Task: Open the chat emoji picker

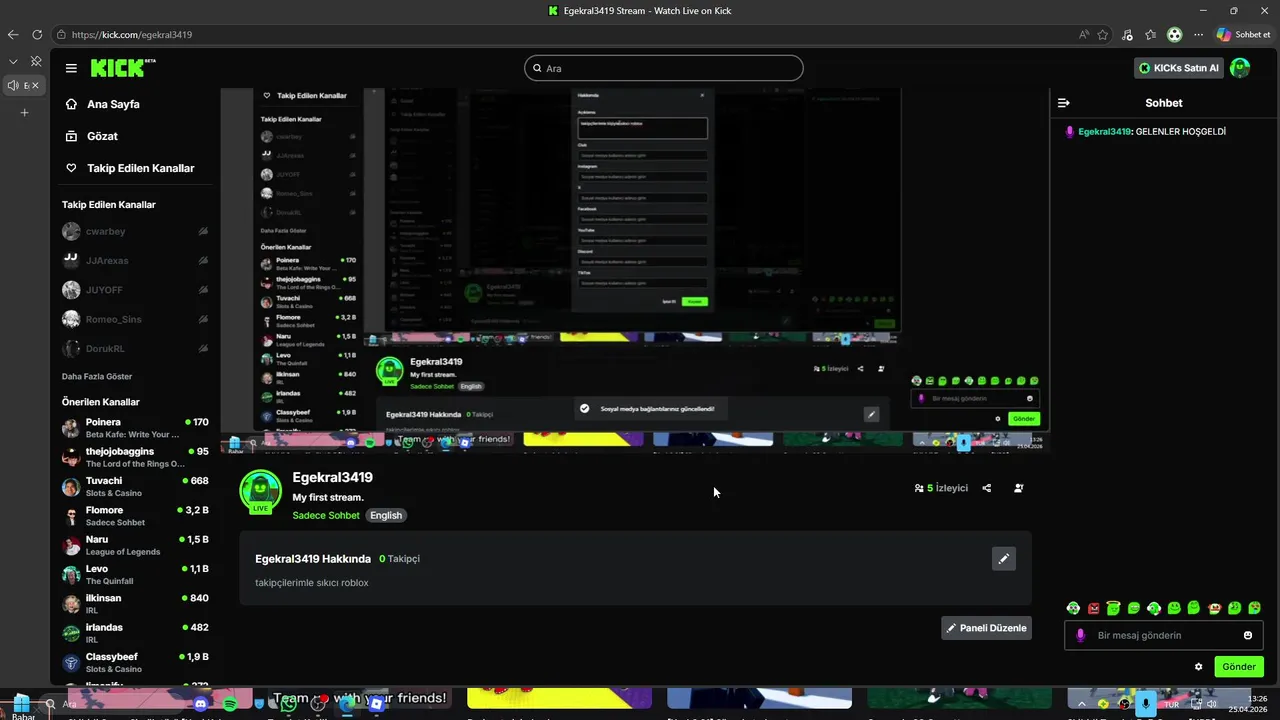Action: pos(1248,635)
